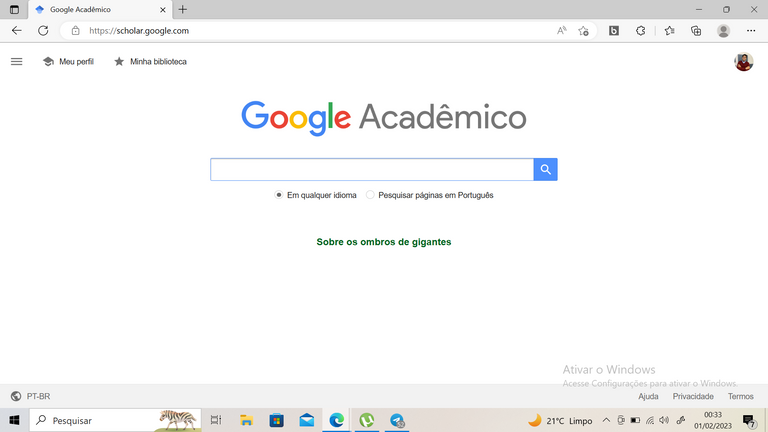Reload the page with refresh icon
The width and height of the screenshot is (768, 432).
(43, 31)
